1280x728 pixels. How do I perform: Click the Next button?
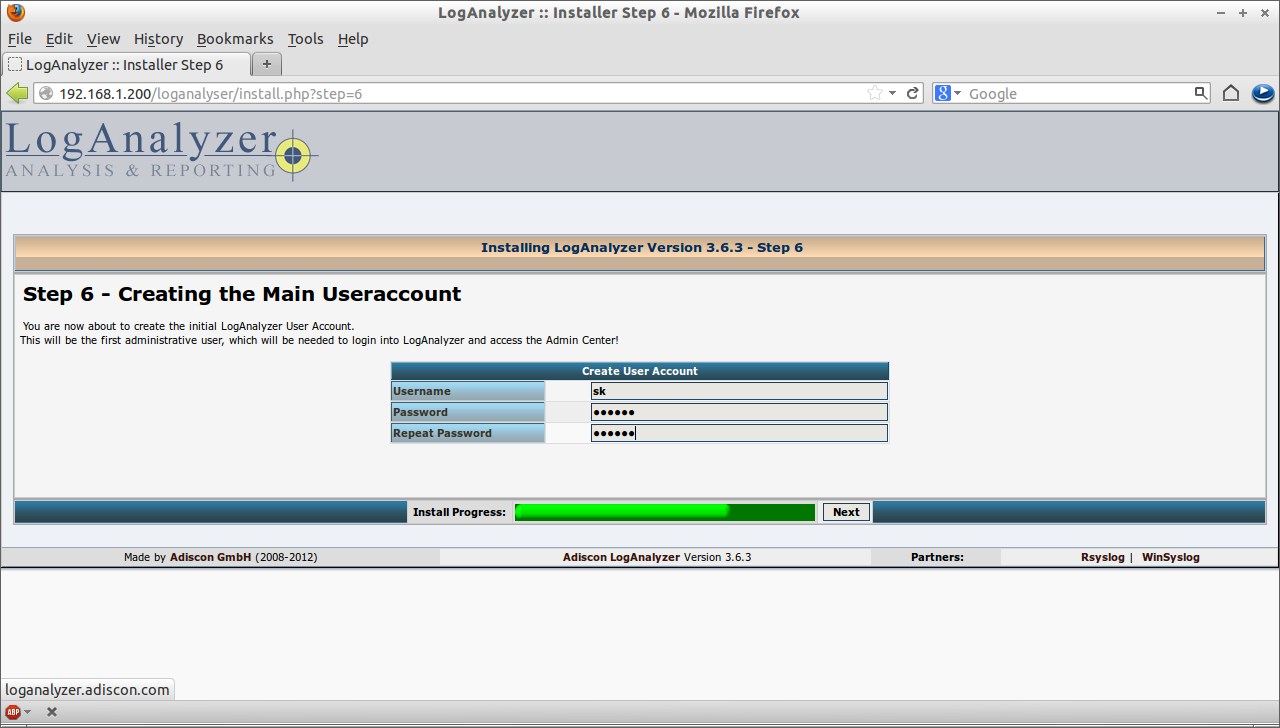846,512
